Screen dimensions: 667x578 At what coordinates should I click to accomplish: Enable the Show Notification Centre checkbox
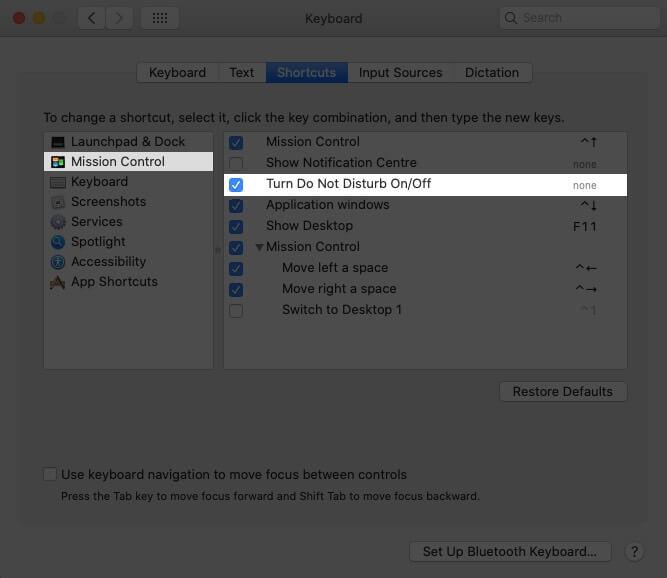[236, 163]
